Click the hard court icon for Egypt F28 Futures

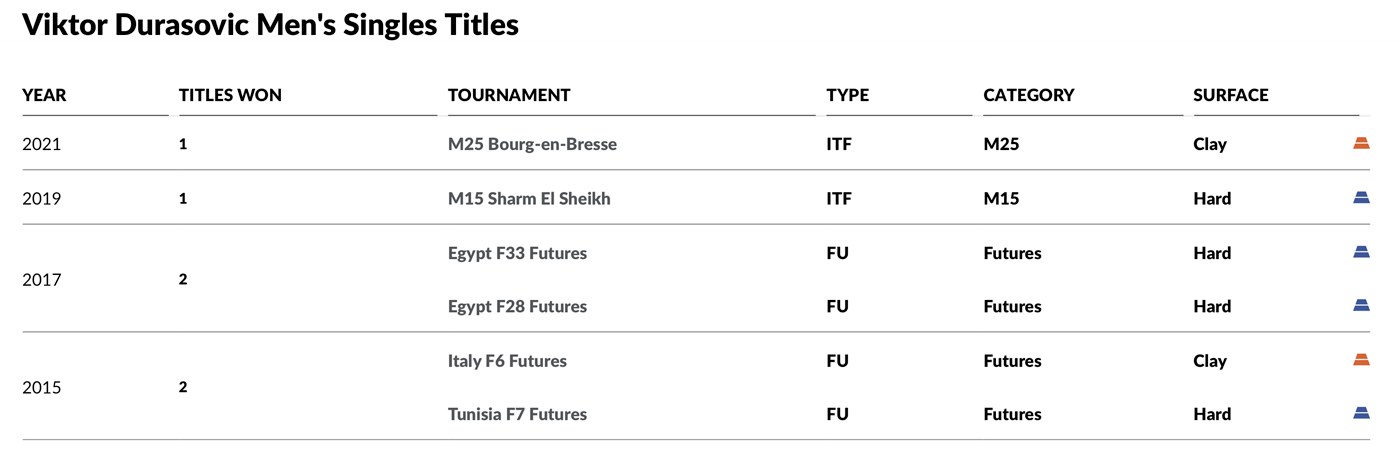1361,305
